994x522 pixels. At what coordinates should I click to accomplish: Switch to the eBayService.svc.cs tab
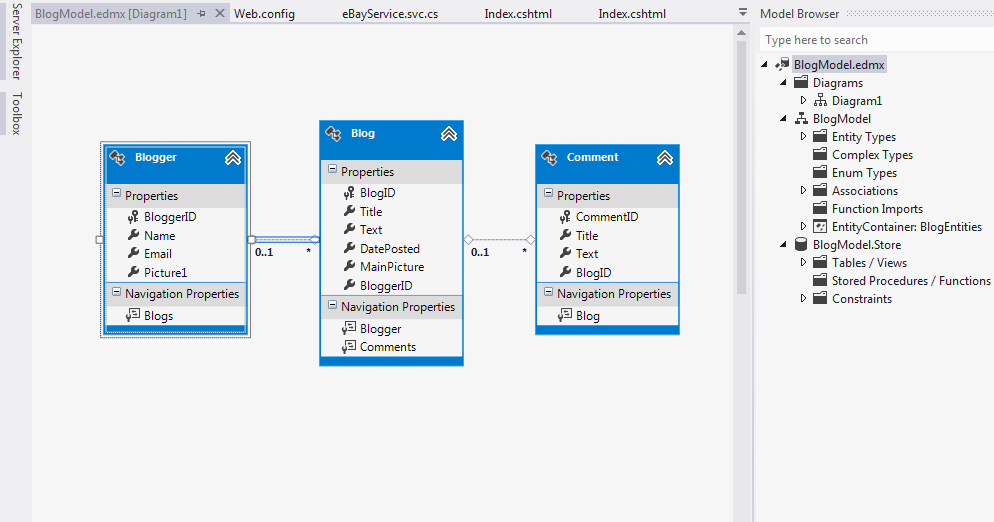[390, 13]
